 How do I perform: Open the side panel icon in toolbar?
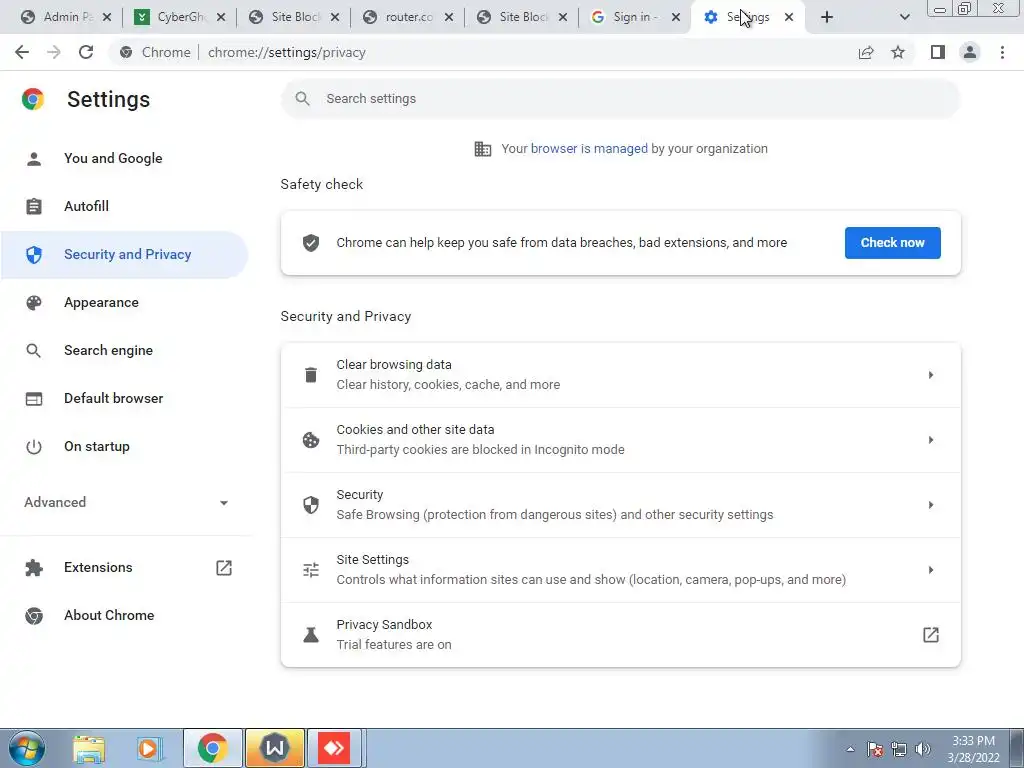(938, 52)
